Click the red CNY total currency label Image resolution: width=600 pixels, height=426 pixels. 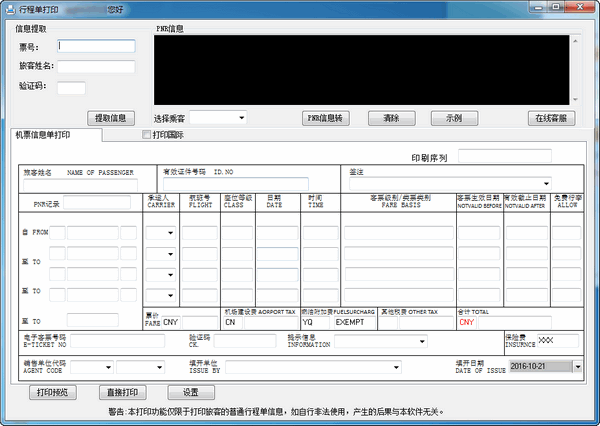(467, 322)
